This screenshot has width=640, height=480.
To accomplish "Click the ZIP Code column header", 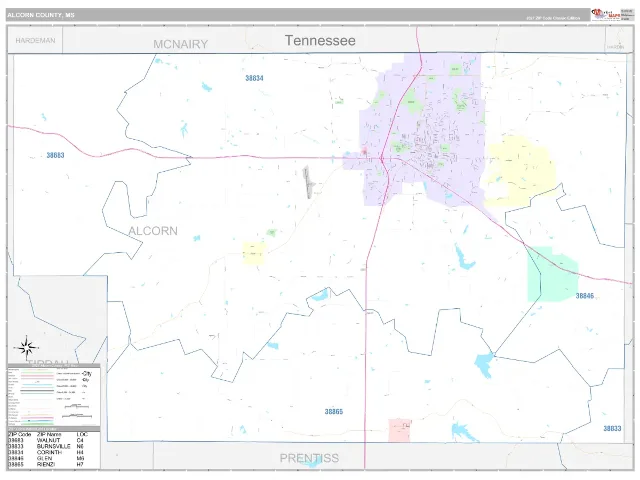I will (20, 434).
